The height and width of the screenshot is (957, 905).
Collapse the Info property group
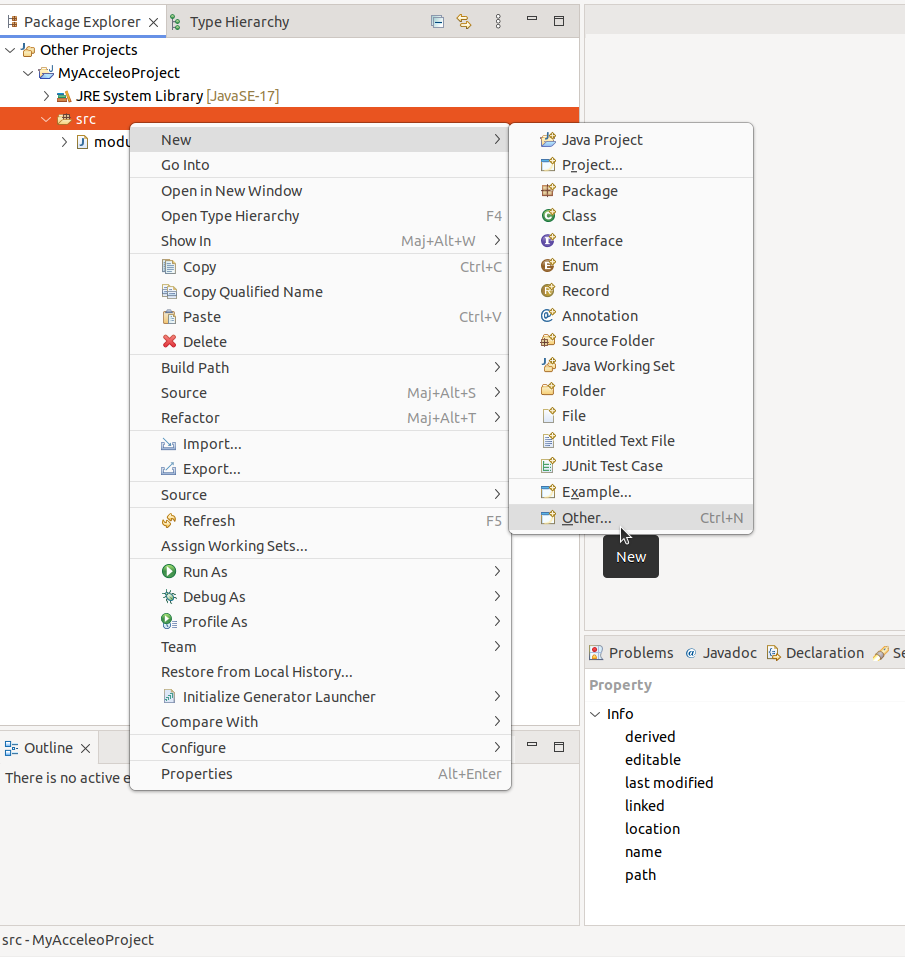tap(596, 714)
